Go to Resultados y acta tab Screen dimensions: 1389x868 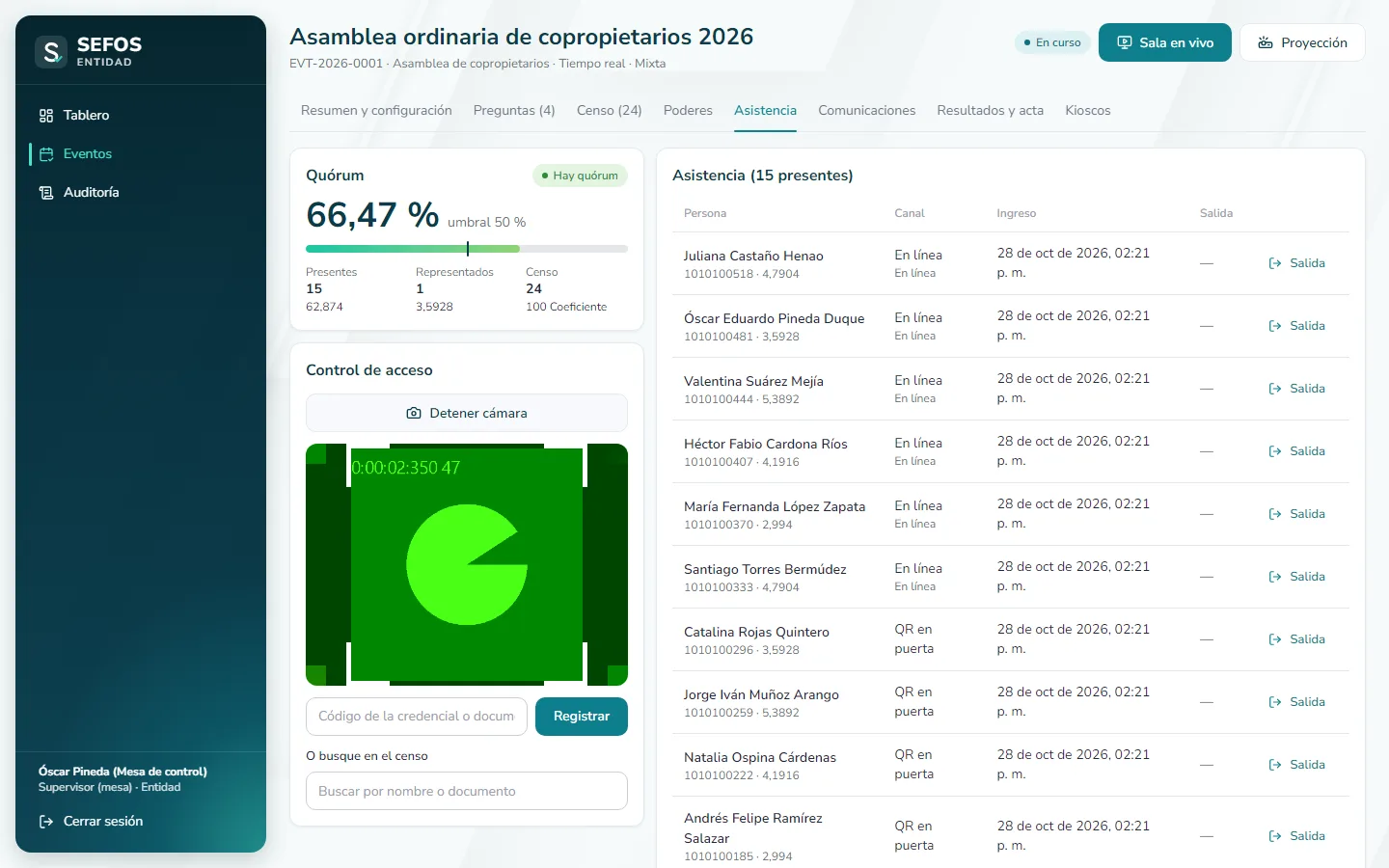[991, 111]
